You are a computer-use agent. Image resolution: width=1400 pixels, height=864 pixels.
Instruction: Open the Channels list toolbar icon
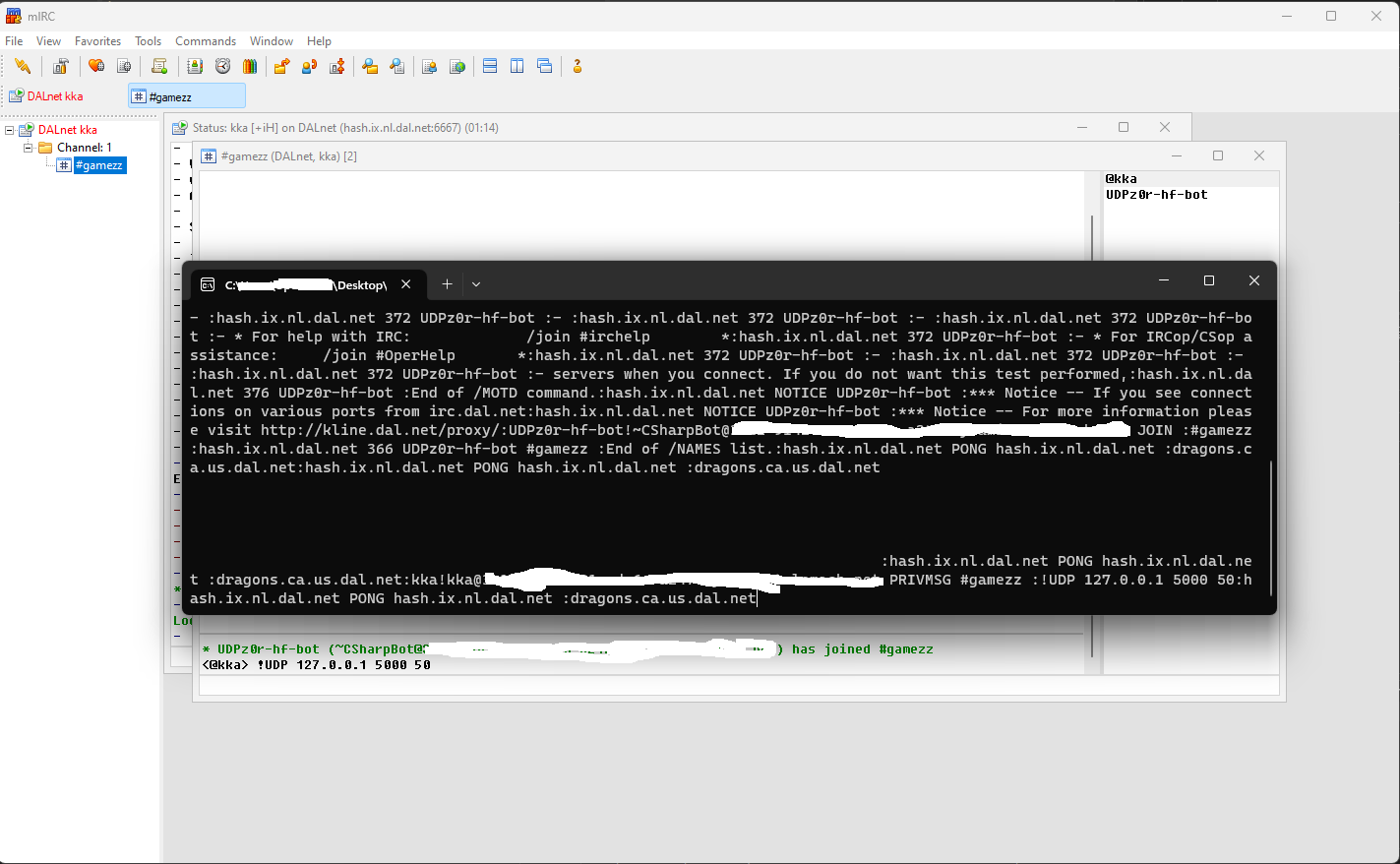(124, 66)
